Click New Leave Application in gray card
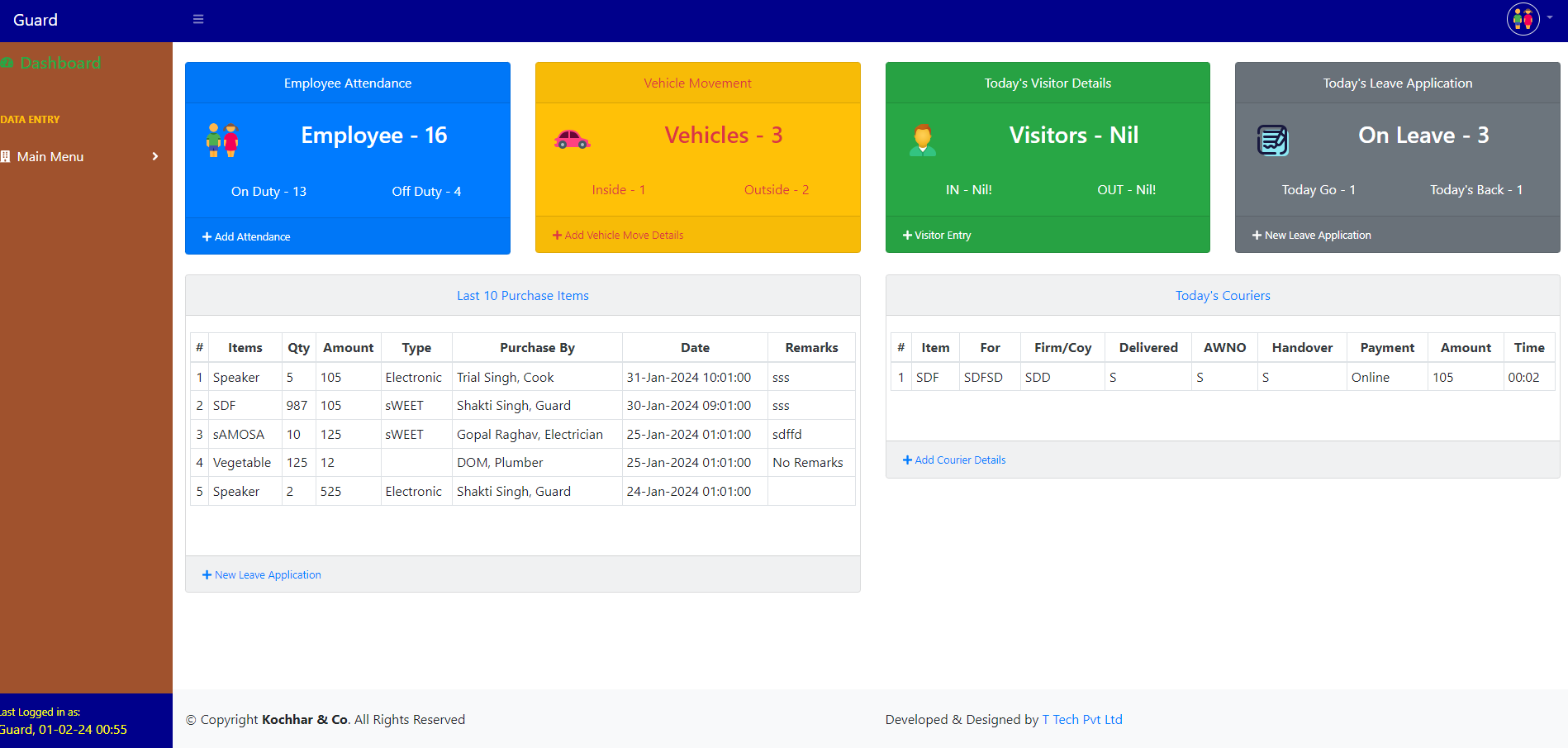This screenshot has width=1568, height=748. coord(1312,236)
